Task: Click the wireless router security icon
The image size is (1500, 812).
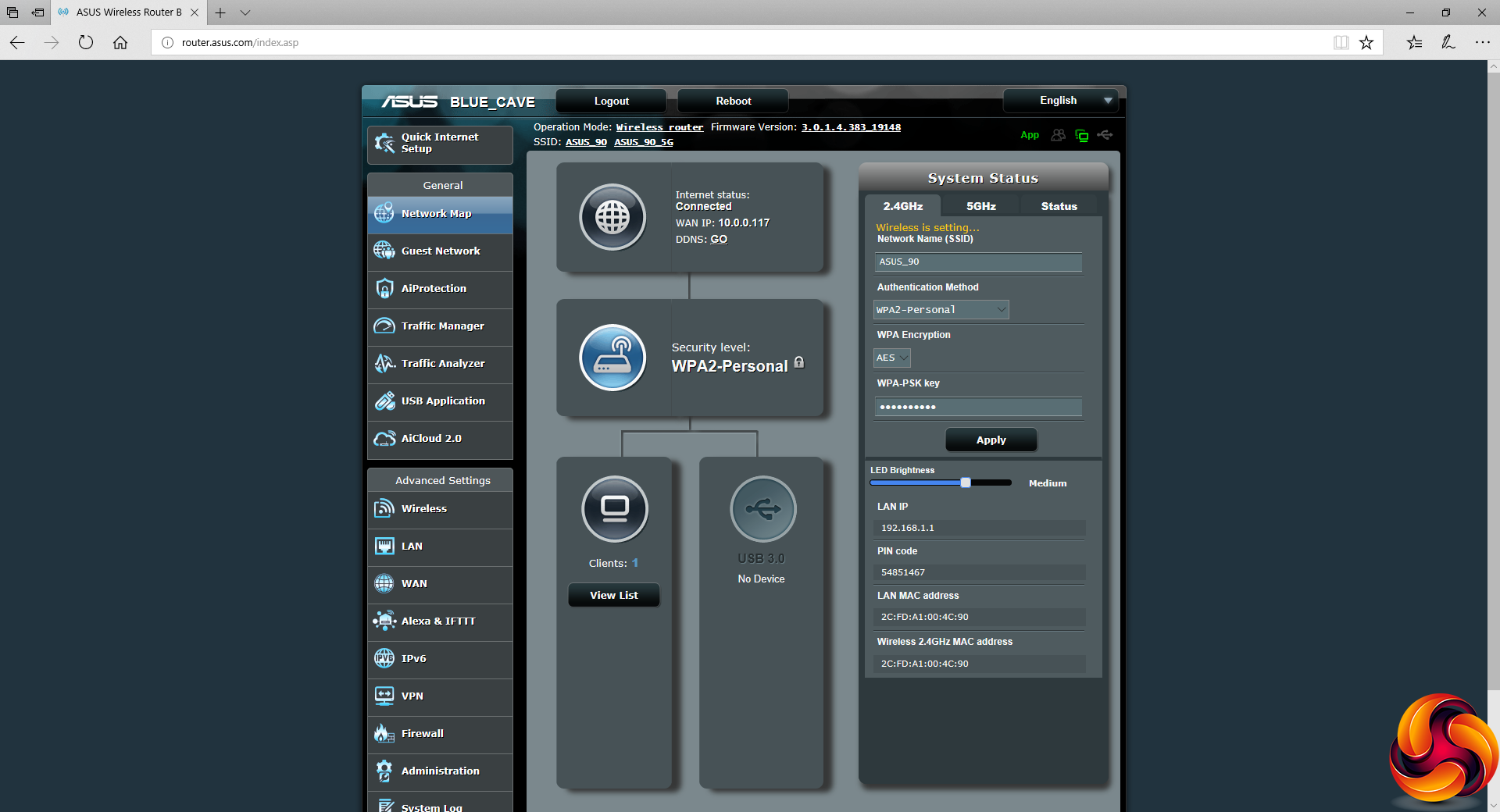Action: (612, 358)
